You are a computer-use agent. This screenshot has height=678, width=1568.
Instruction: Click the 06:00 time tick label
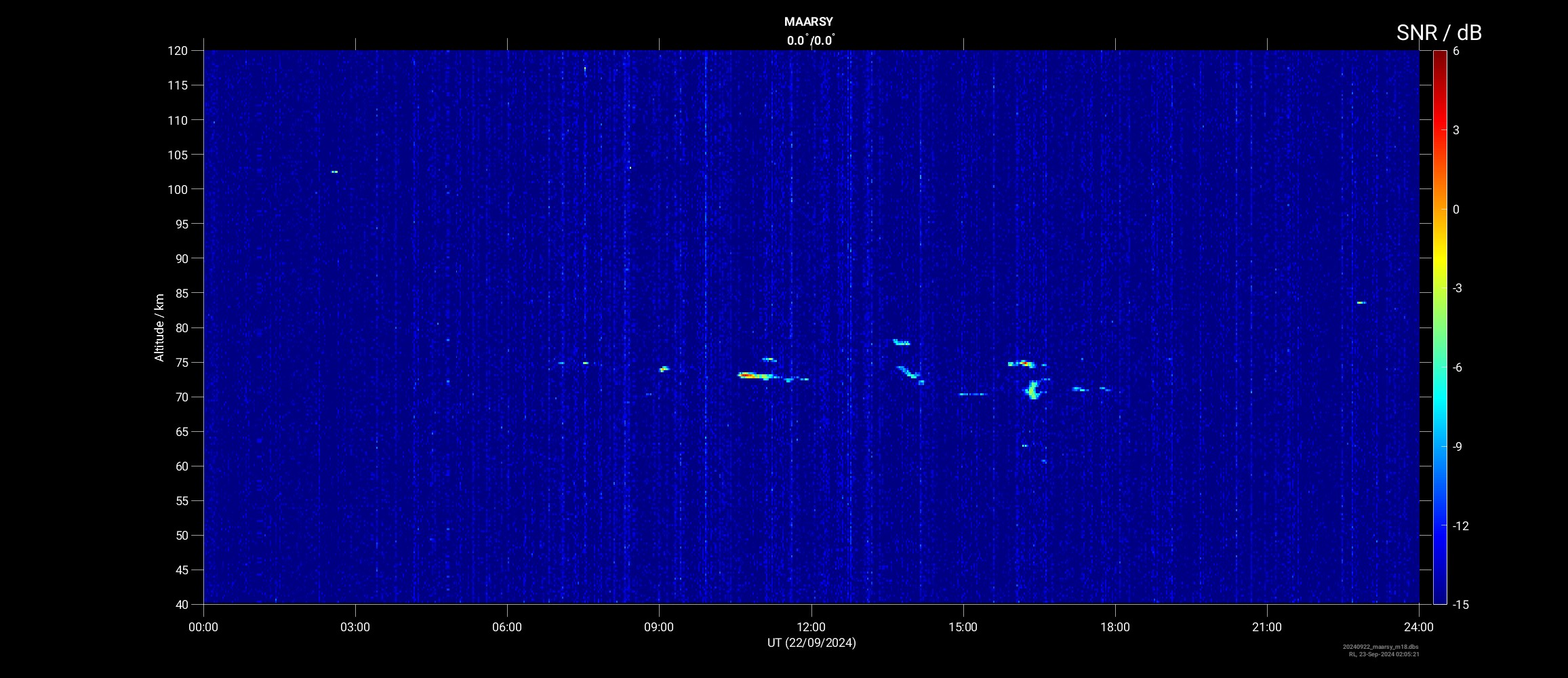tap(507, 627)
